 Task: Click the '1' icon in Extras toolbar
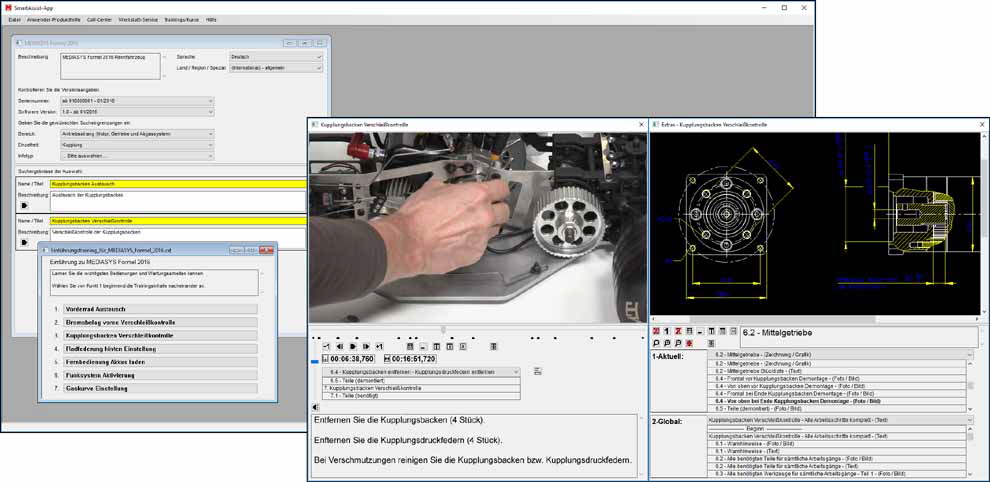(x=667, y=331)
